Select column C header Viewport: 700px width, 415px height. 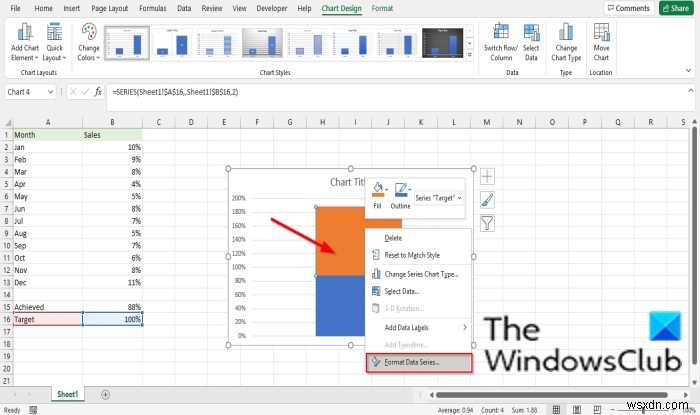(x=158, y=122)
